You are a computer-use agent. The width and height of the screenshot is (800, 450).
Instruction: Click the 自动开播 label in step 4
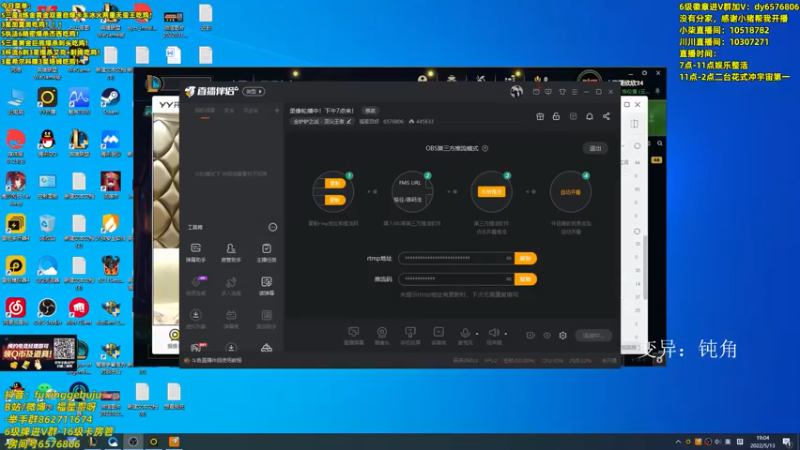point(570,192)
